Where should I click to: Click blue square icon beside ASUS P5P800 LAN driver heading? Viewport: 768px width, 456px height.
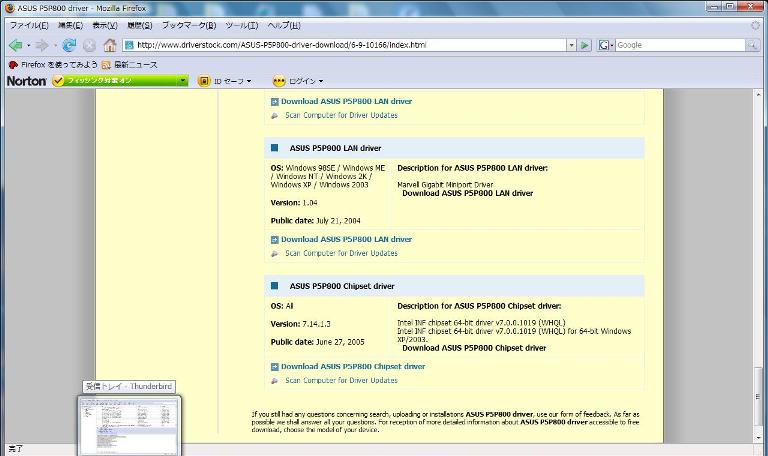[274, 147]
